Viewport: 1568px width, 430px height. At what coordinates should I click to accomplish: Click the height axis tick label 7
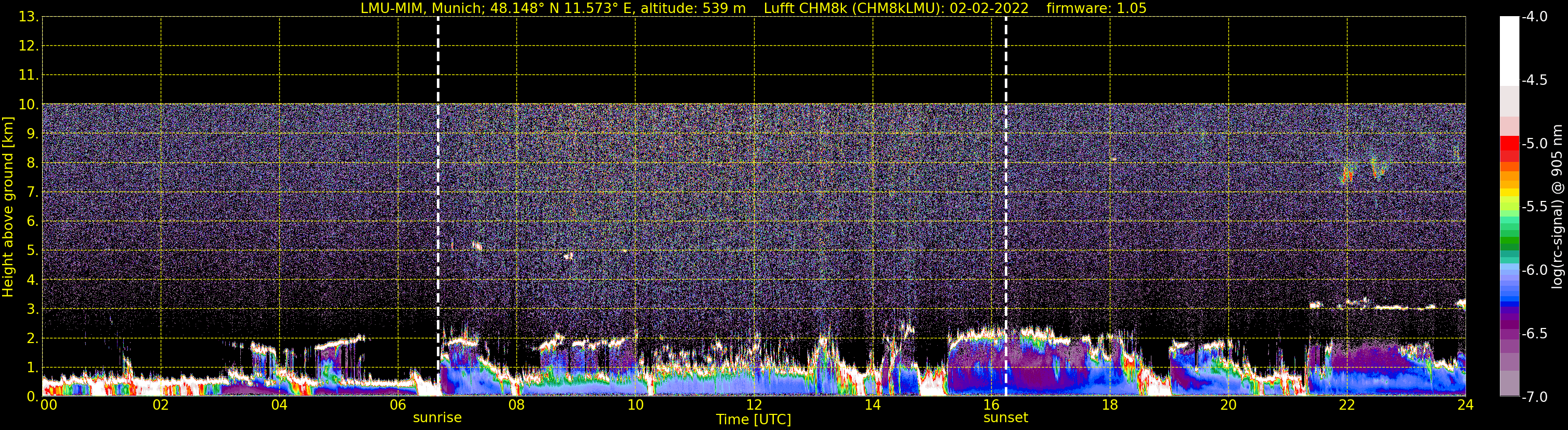coord(32,193)
